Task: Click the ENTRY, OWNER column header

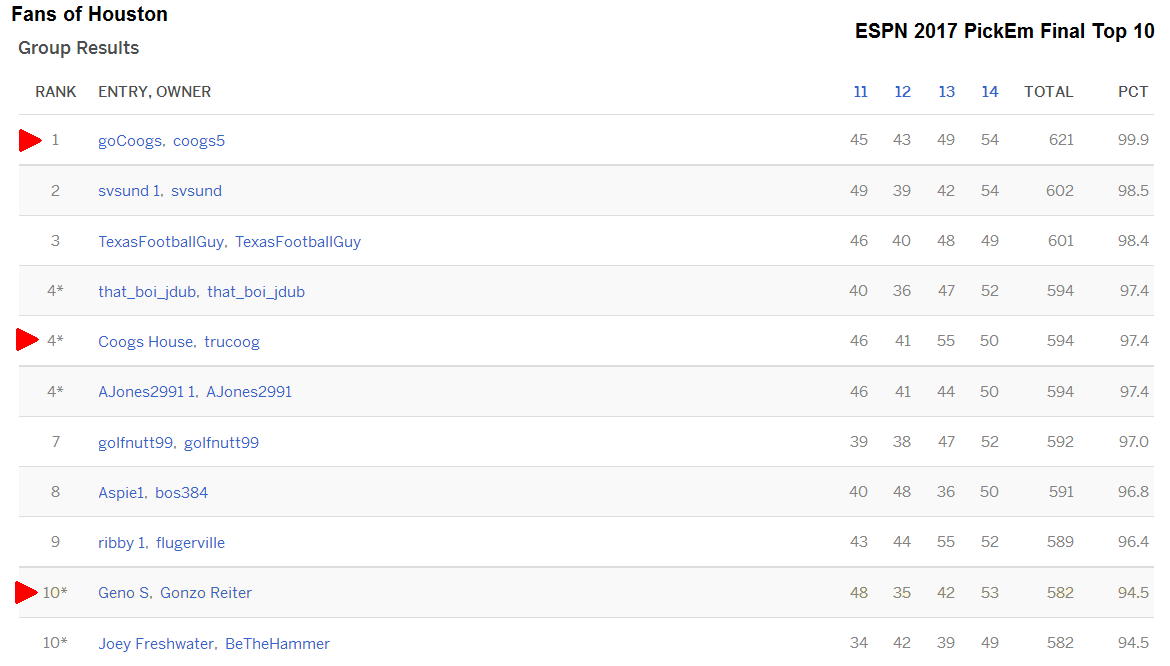Action: click(x=154, y=92)
